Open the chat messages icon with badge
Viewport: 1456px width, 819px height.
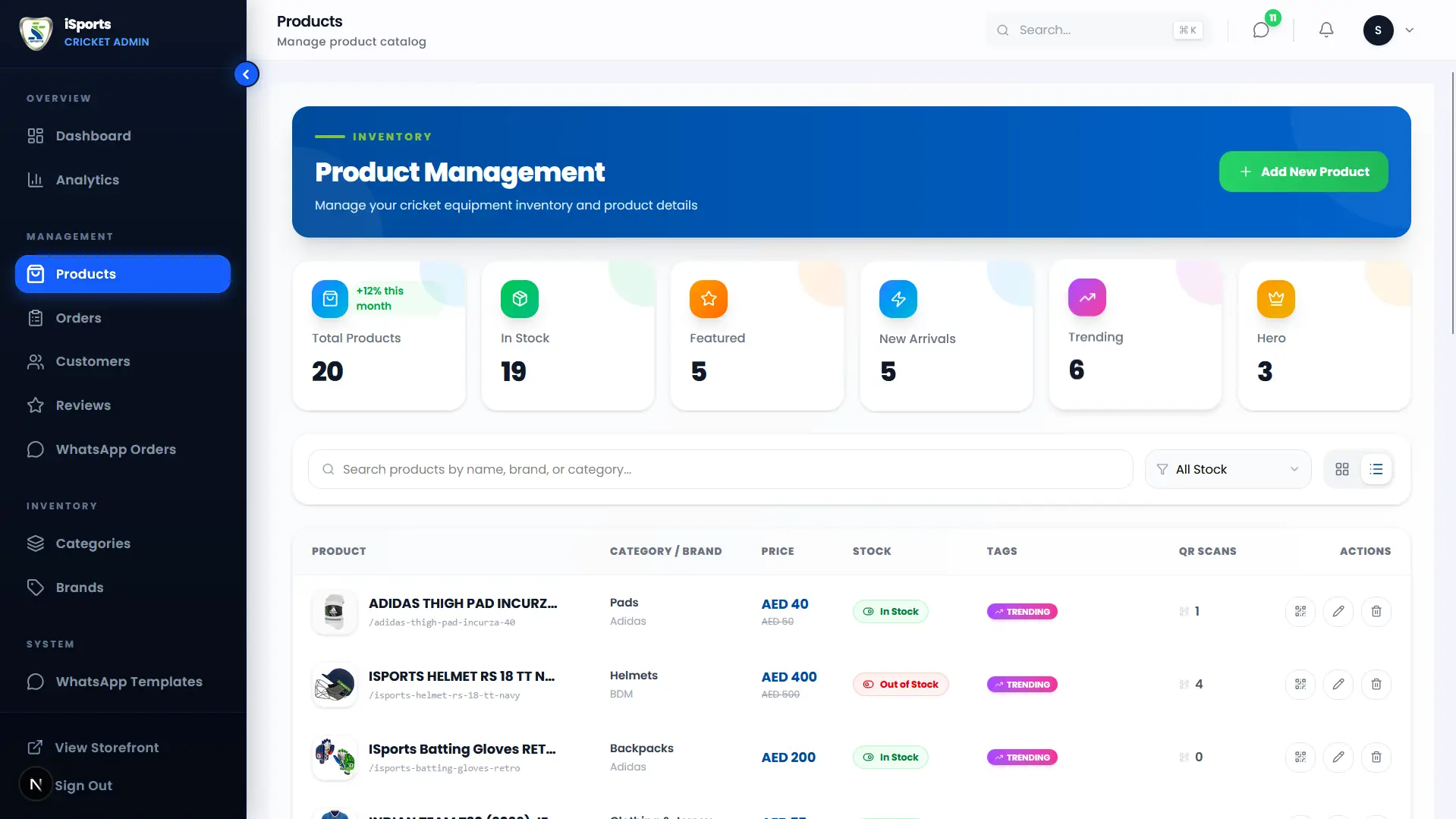(1261, 30)
